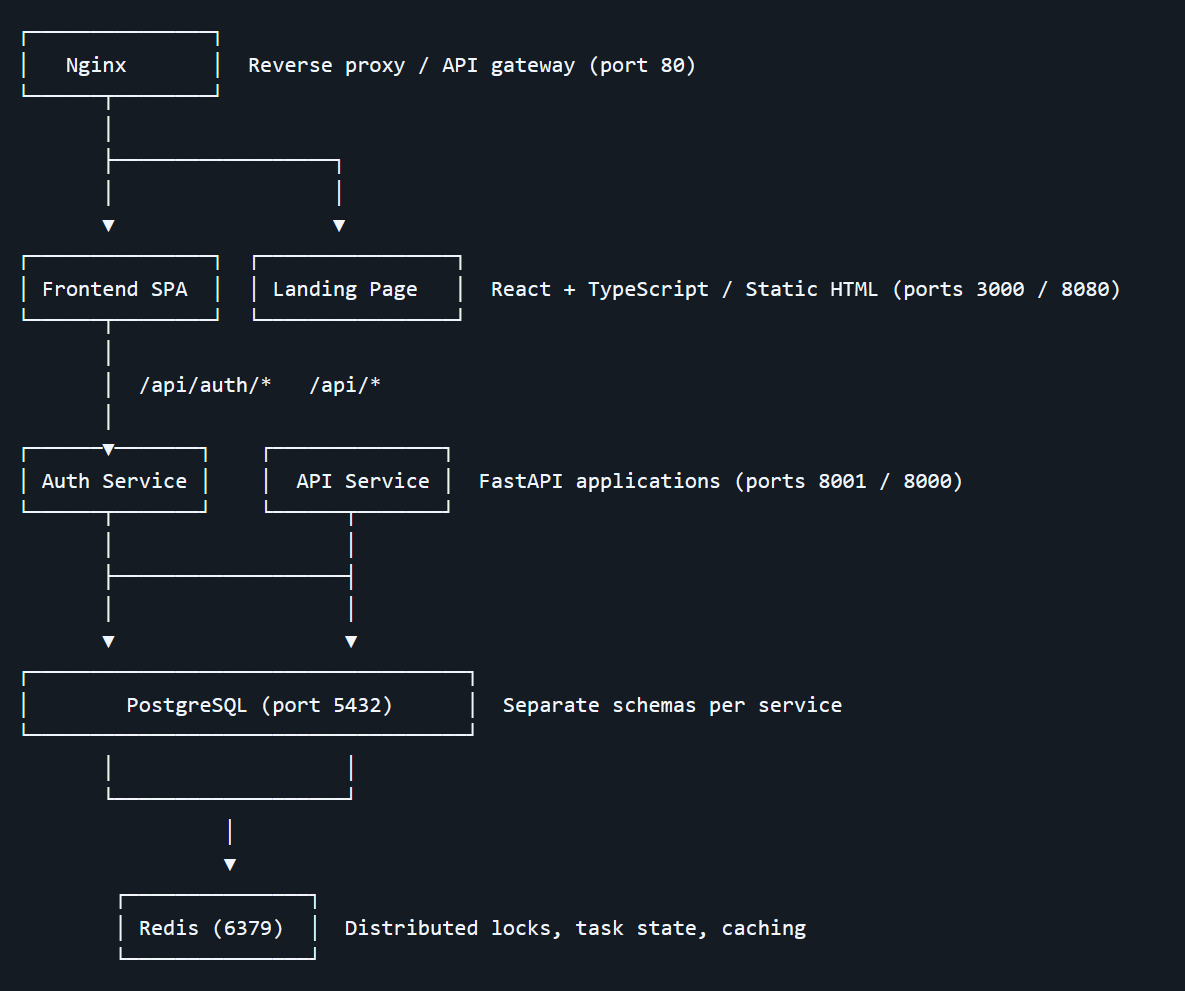Select the Landing Page box
1185x991 pixels.
pos(345,289)
